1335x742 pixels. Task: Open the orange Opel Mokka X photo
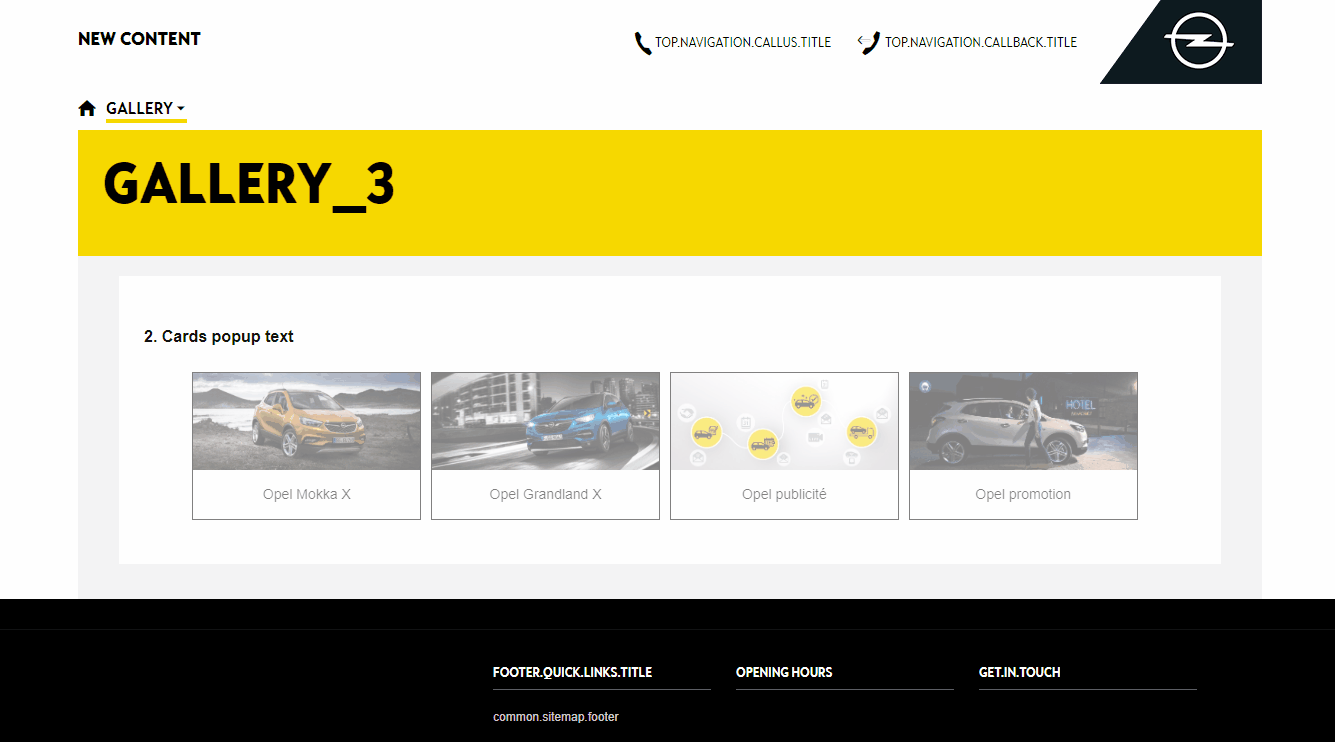click(306, 421)
